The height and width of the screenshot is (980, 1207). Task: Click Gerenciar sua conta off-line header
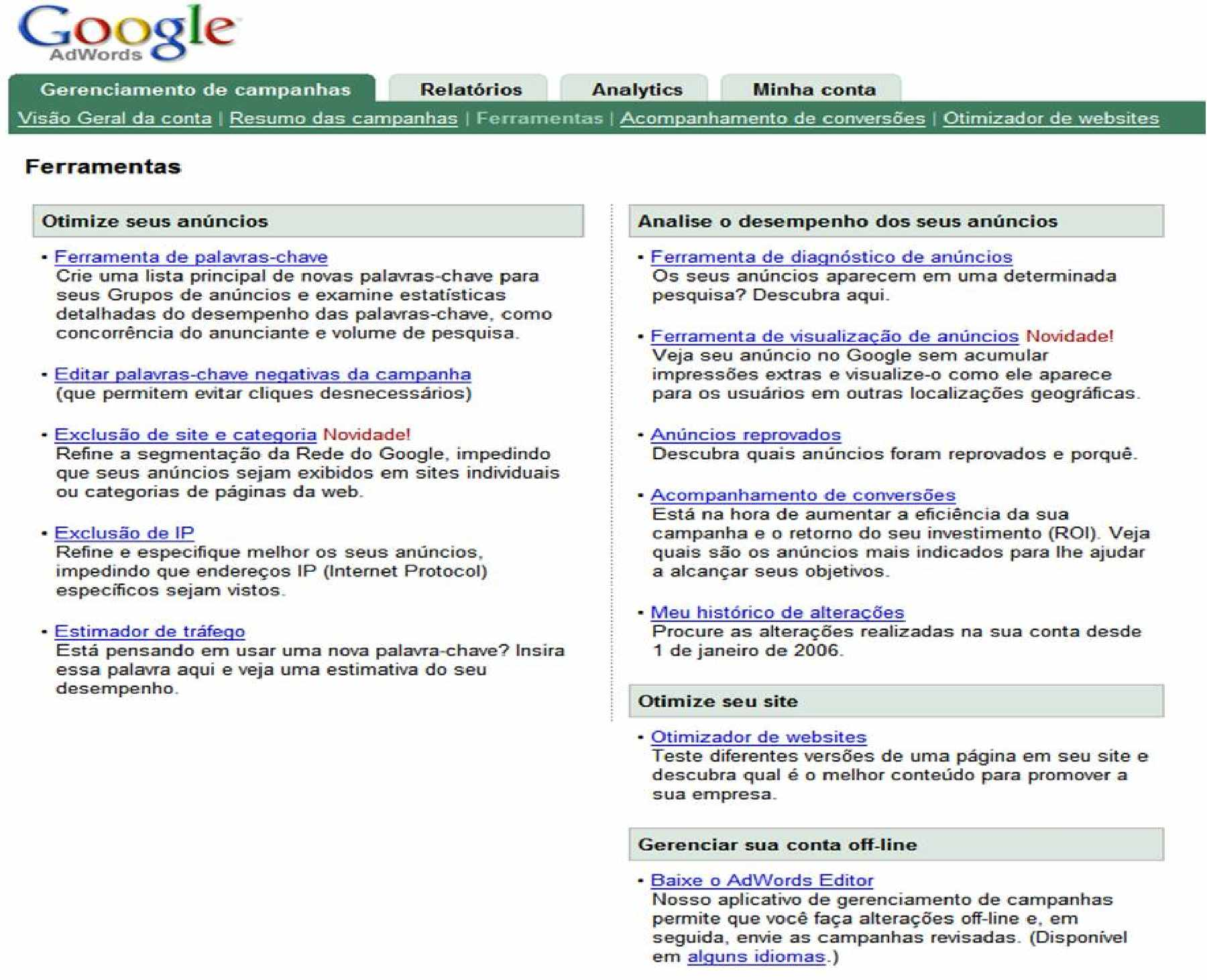[897, 845]
